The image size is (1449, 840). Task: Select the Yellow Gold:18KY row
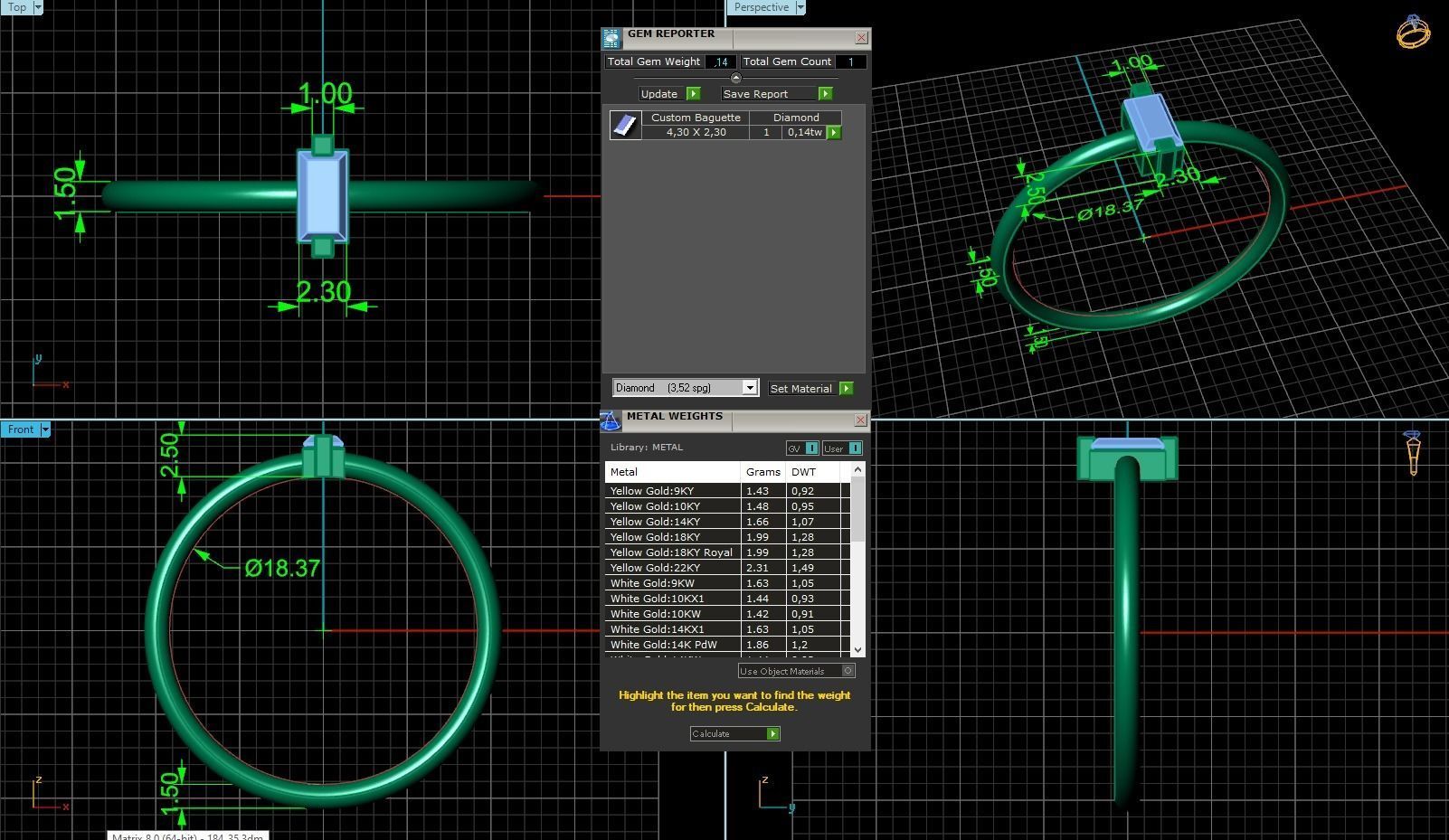728,537
